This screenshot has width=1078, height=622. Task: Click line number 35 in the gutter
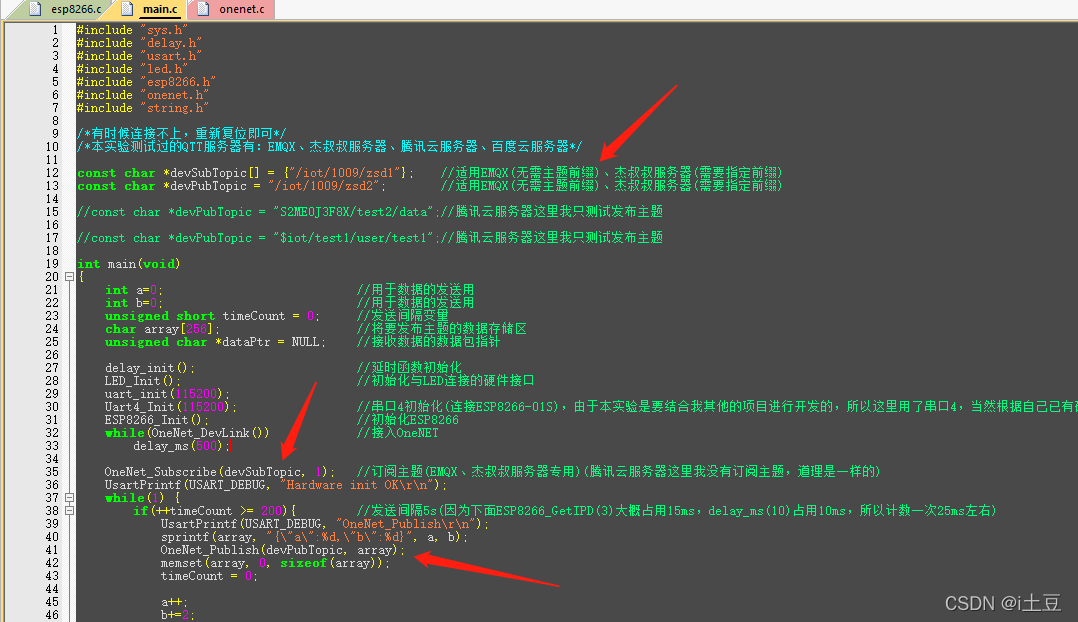click(x=52, y=471)
